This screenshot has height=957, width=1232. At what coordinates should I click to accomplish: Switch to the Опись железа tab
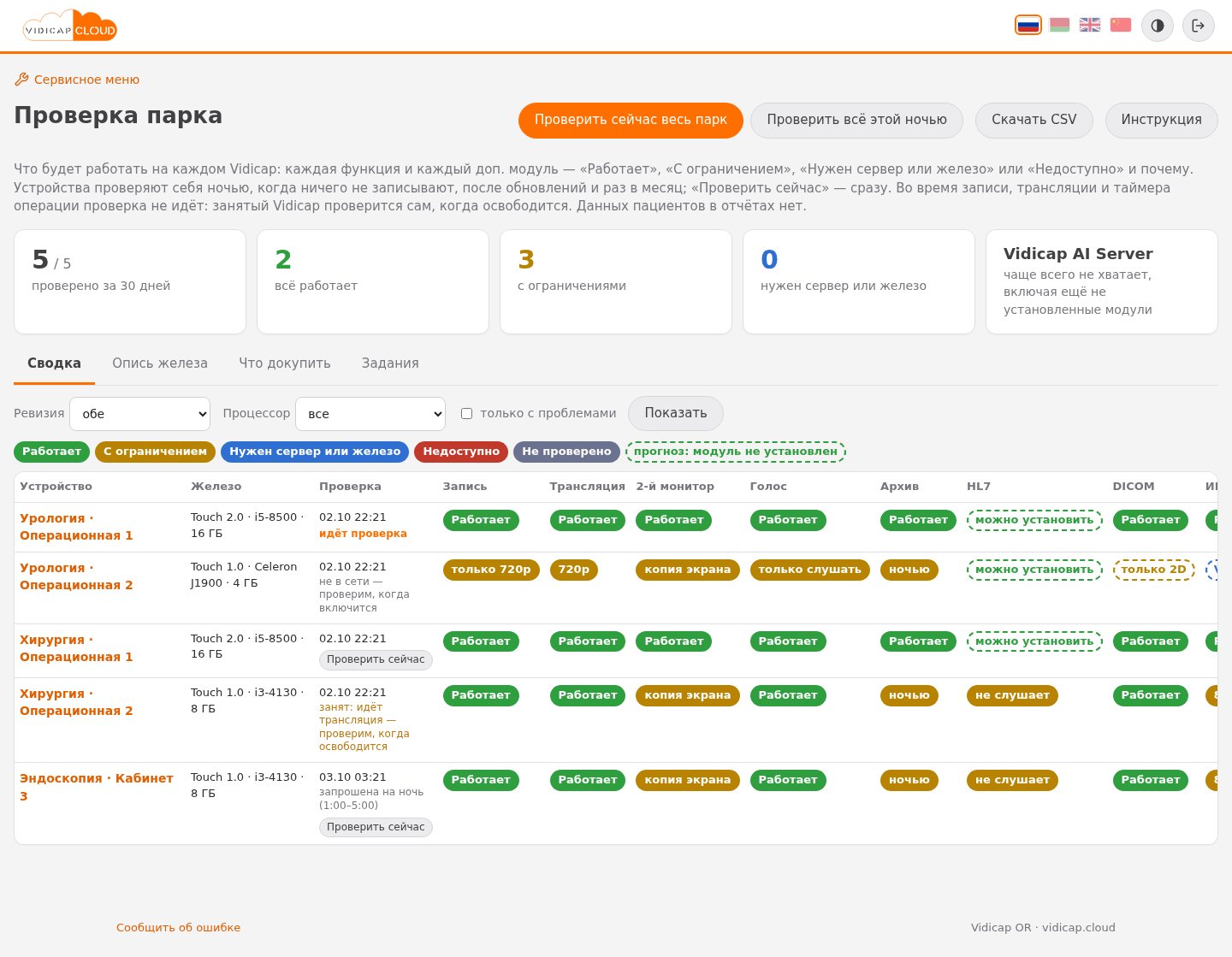pos(160,363)
